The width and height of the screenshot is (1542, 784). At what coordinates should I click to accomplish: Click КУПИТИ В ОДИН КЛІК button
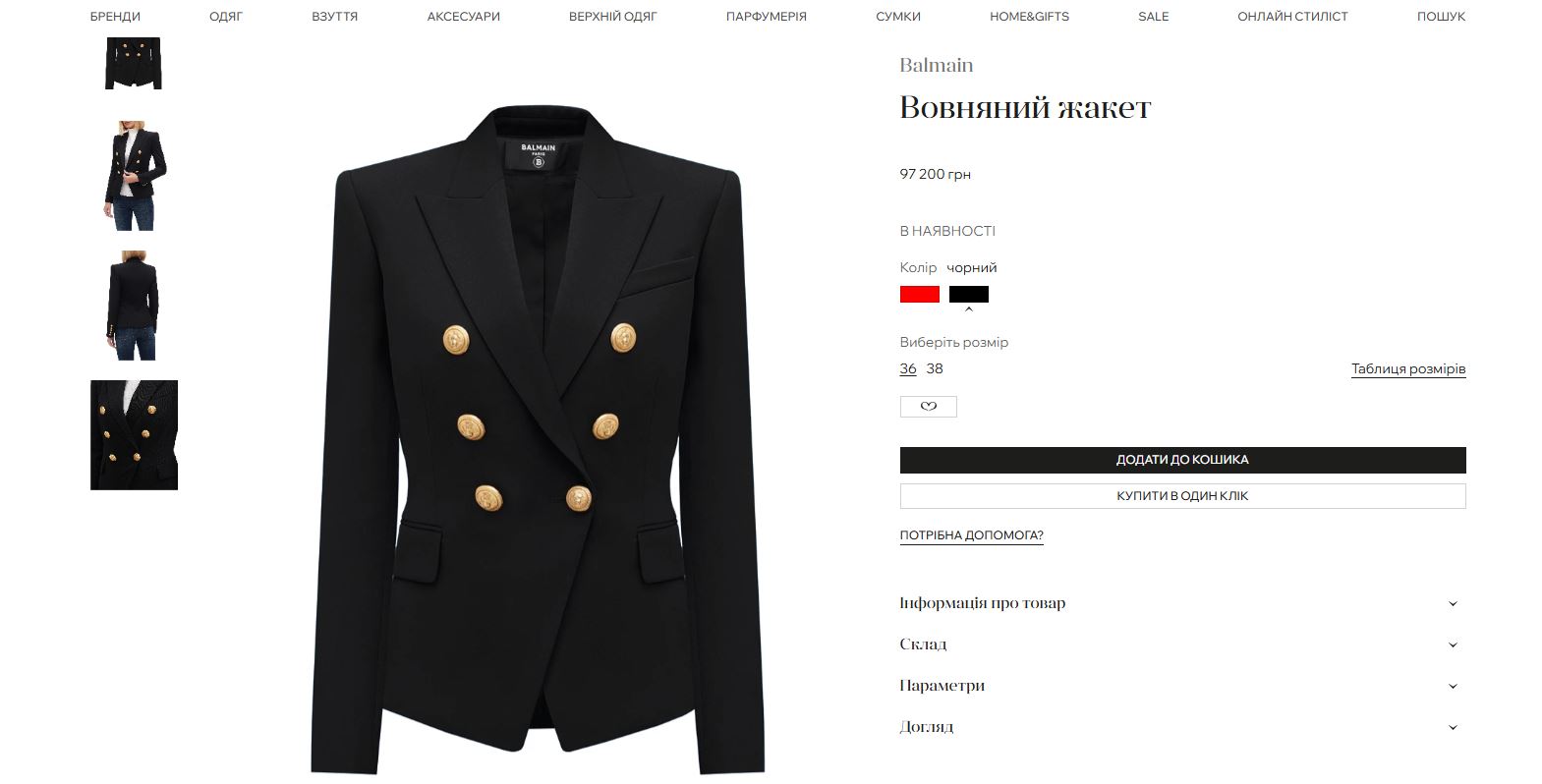point(1182,496)
